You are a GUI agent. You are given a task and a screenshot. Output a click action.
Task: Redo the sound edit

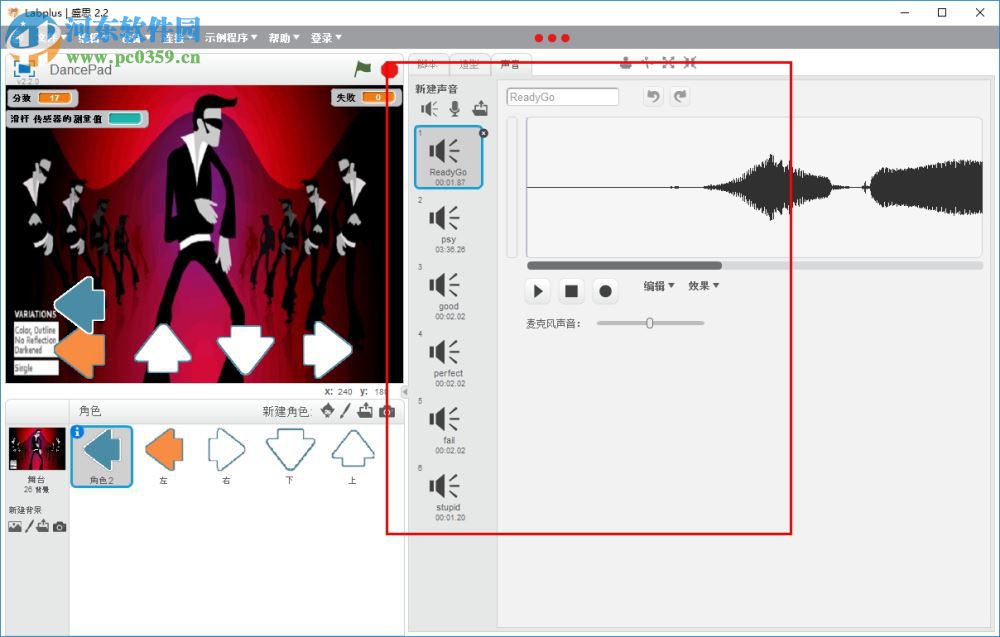tap(680, 96)
